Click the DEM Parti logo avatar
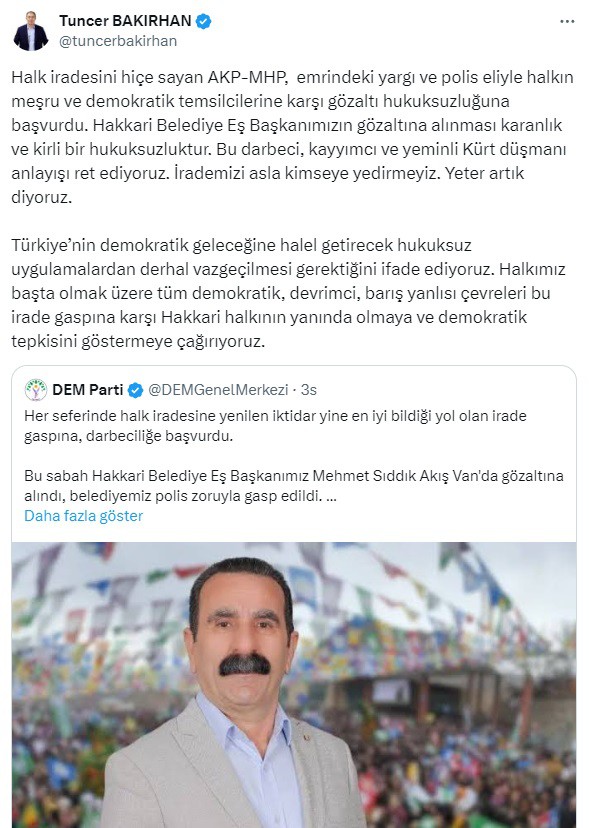This screenshot has width=589, height=828. pos(36,390)
